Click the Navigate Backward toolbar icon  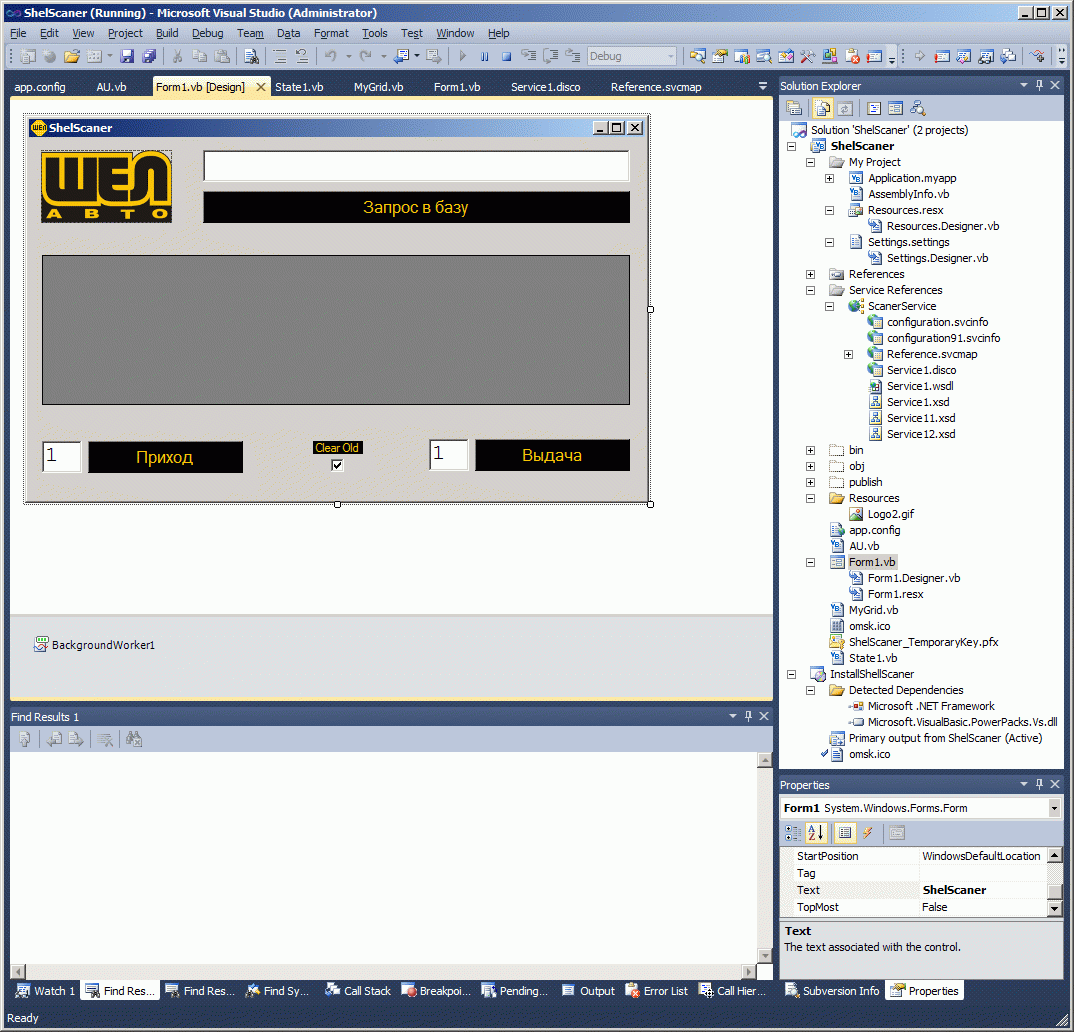402,56
